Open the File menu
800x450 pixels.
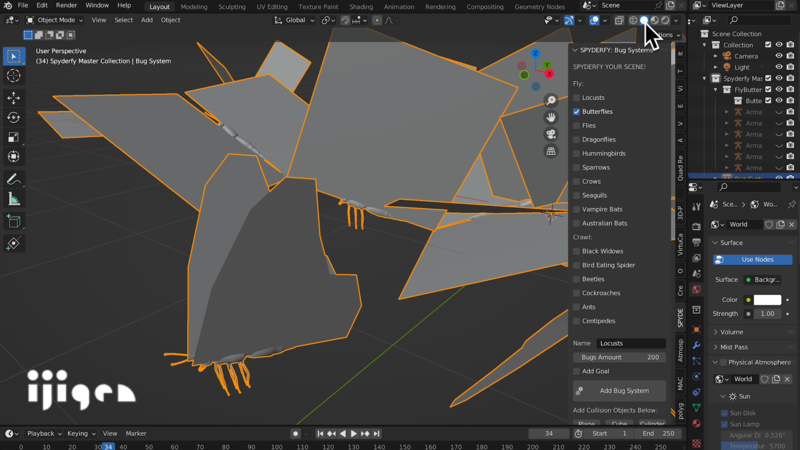click(23, 5)
